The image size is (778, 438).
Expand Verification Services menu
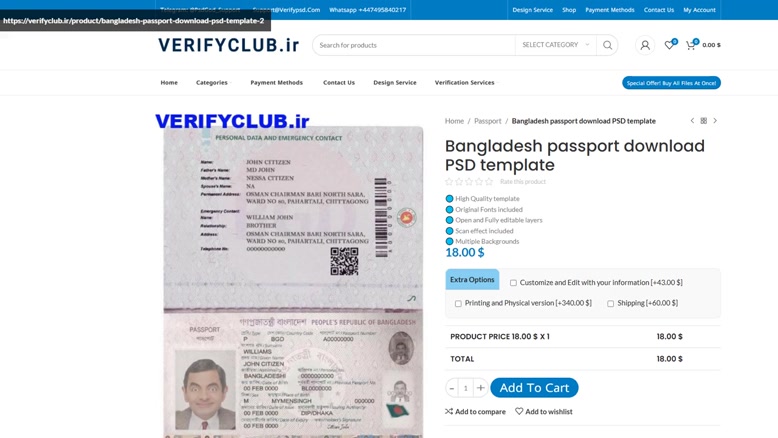466,82
